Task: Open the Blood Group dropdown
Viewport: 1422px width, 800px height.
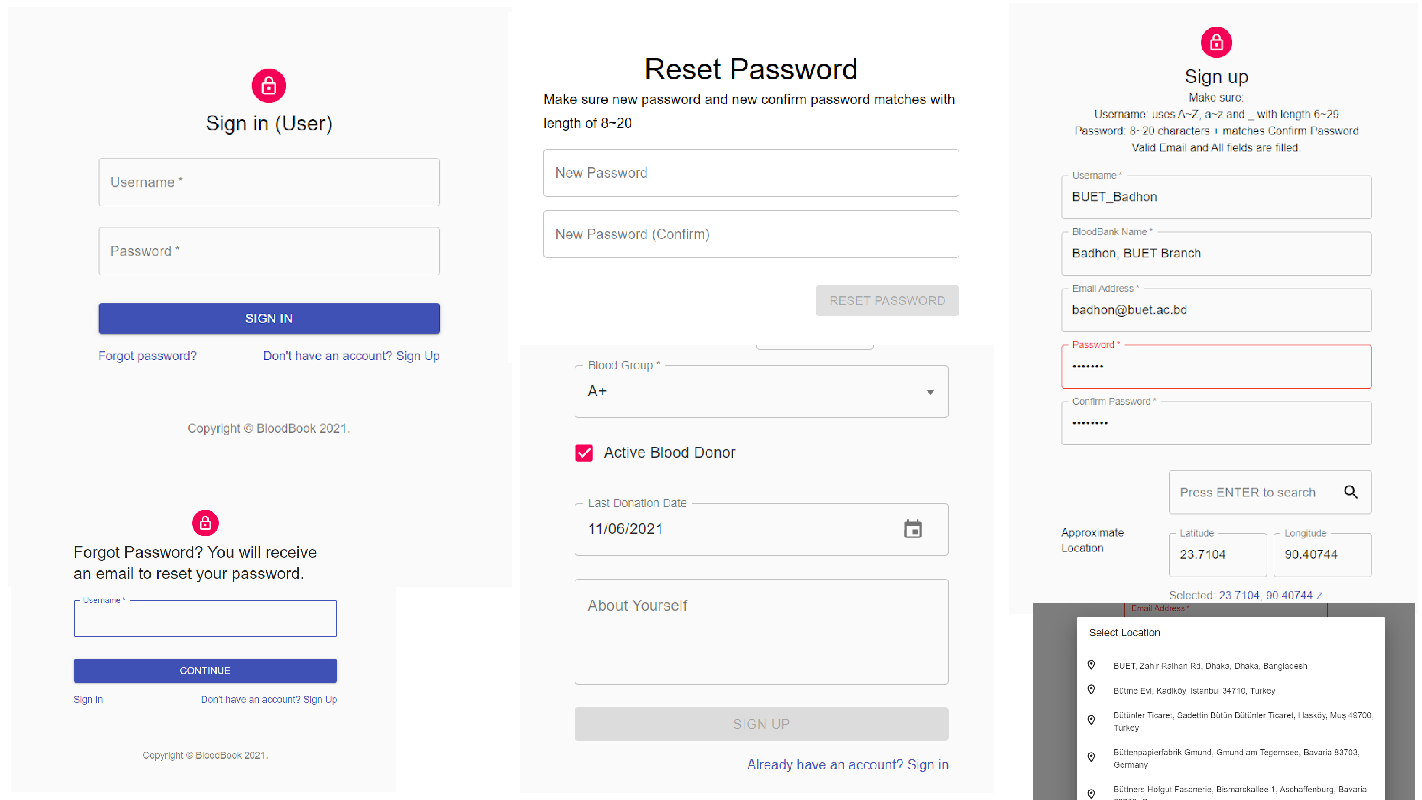Action: (761, 392)
